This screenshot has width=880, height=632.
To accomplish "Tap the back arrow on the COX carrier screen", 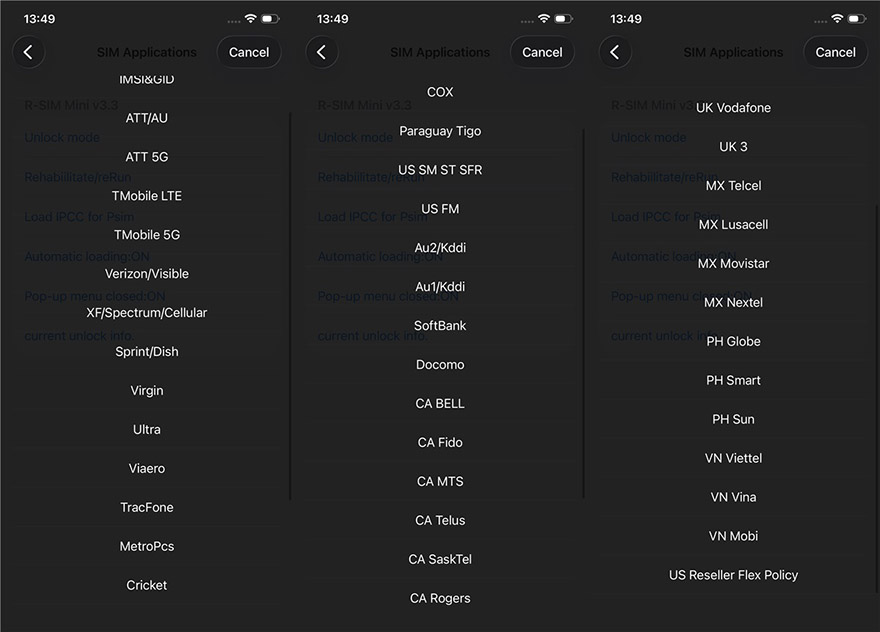I will click(x=322, y=53).
